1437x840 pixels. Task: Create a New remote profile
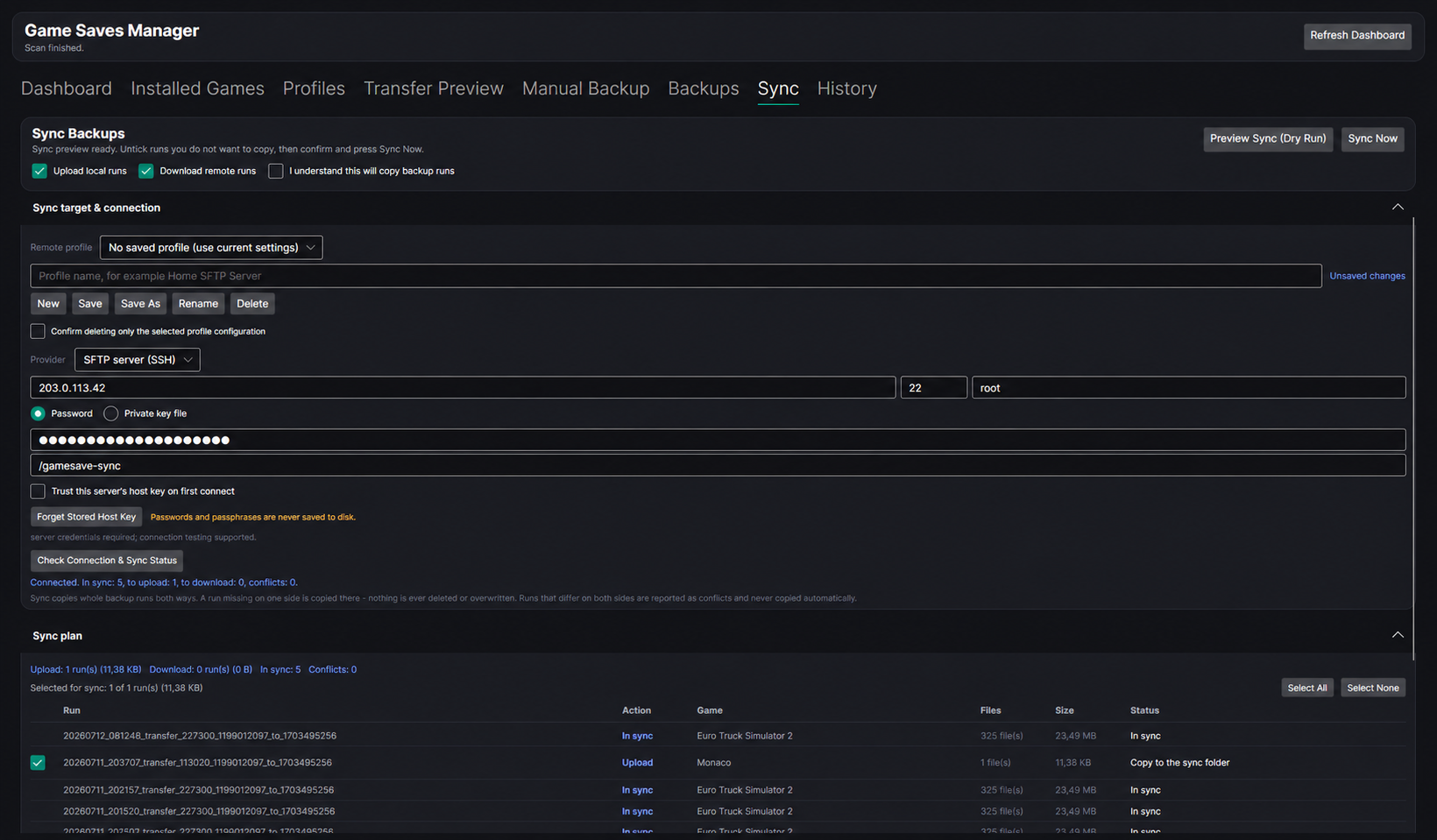click(48, 304)
